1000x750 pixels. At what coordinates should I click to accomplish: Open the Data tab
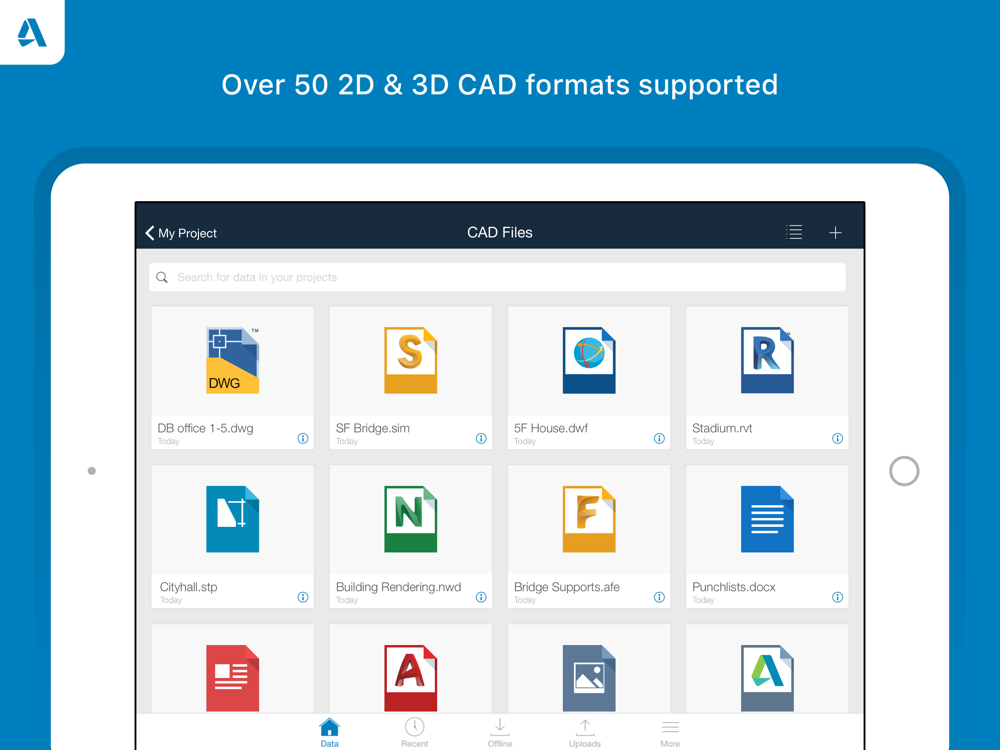click(330, 732)
